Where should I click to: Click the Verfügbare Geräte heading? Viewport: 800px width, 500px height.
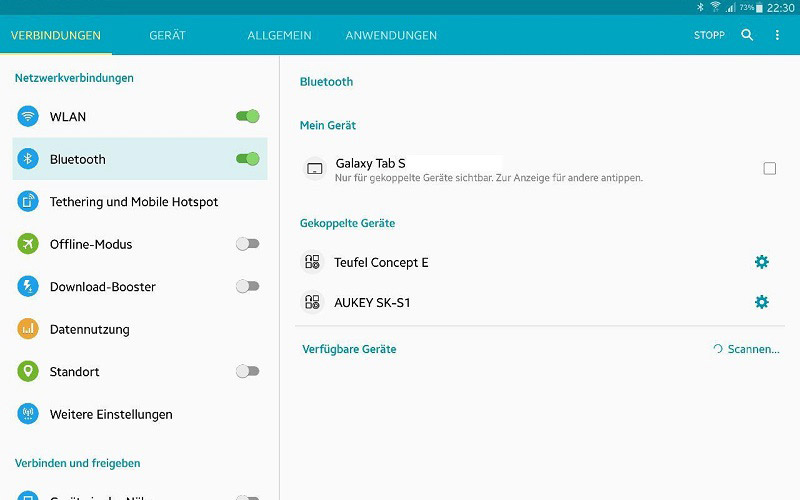[x=349, y=349]
